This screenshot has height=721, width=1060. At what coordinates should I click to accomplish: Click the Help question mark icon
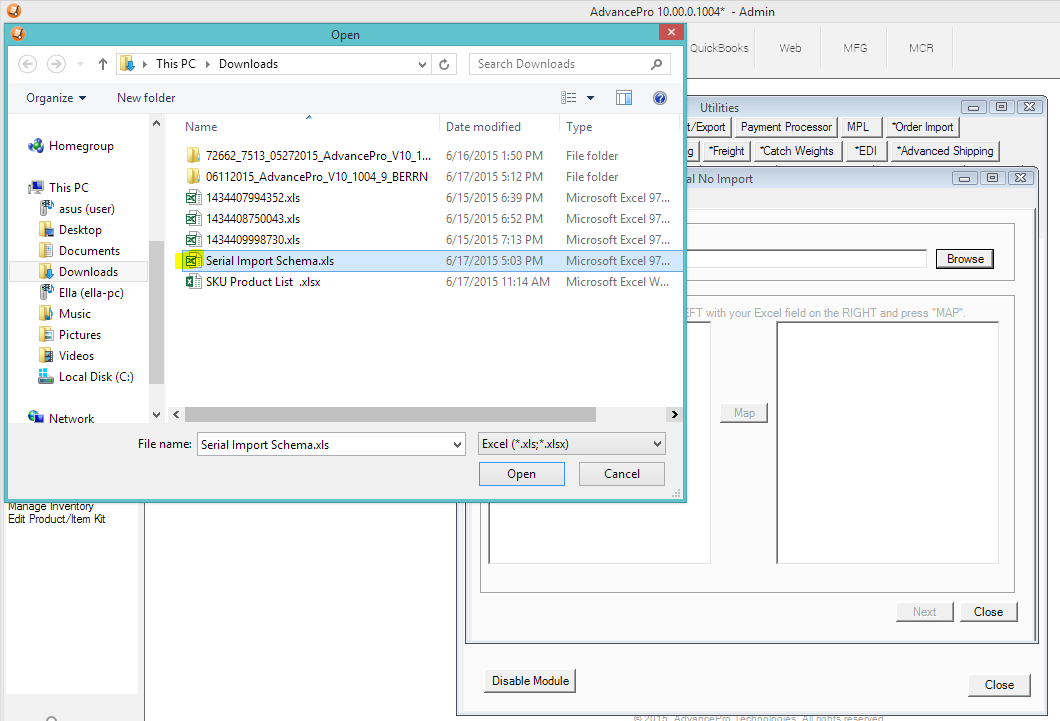659,98
